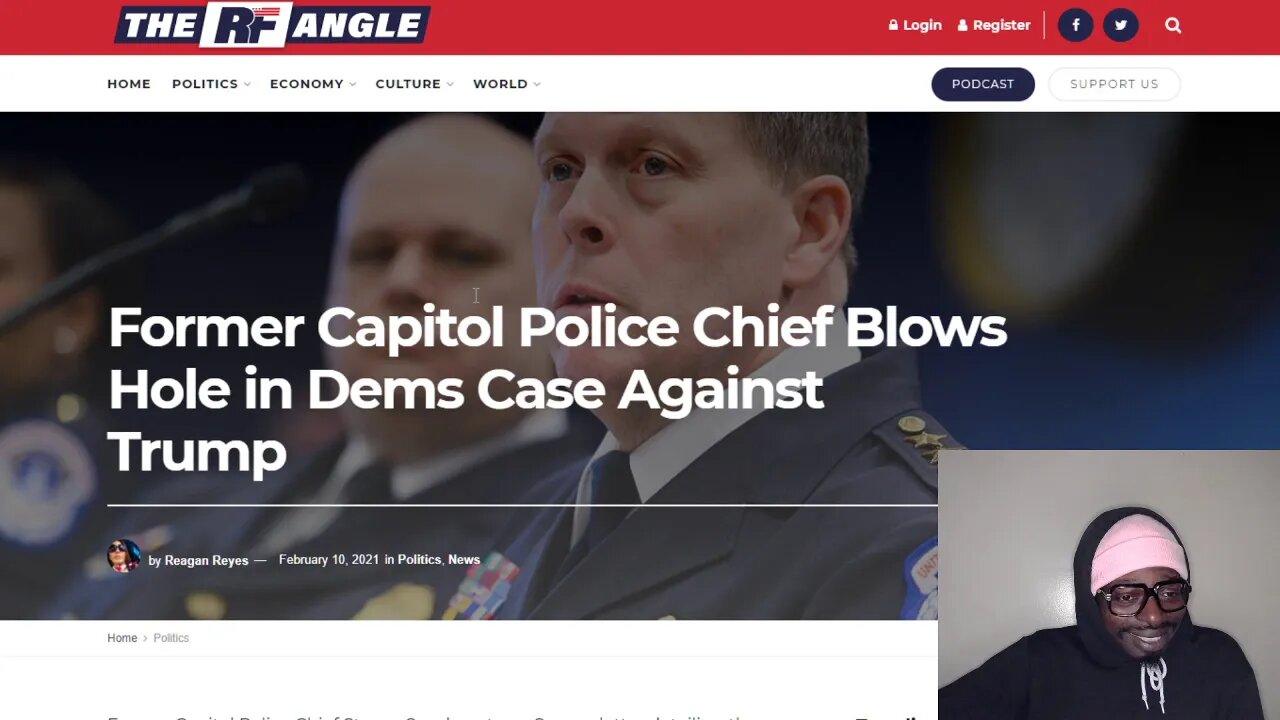This screenshot has height=720, width=1280.
Task: Expand the Politics dropdown menu
Action: point(211,84)
